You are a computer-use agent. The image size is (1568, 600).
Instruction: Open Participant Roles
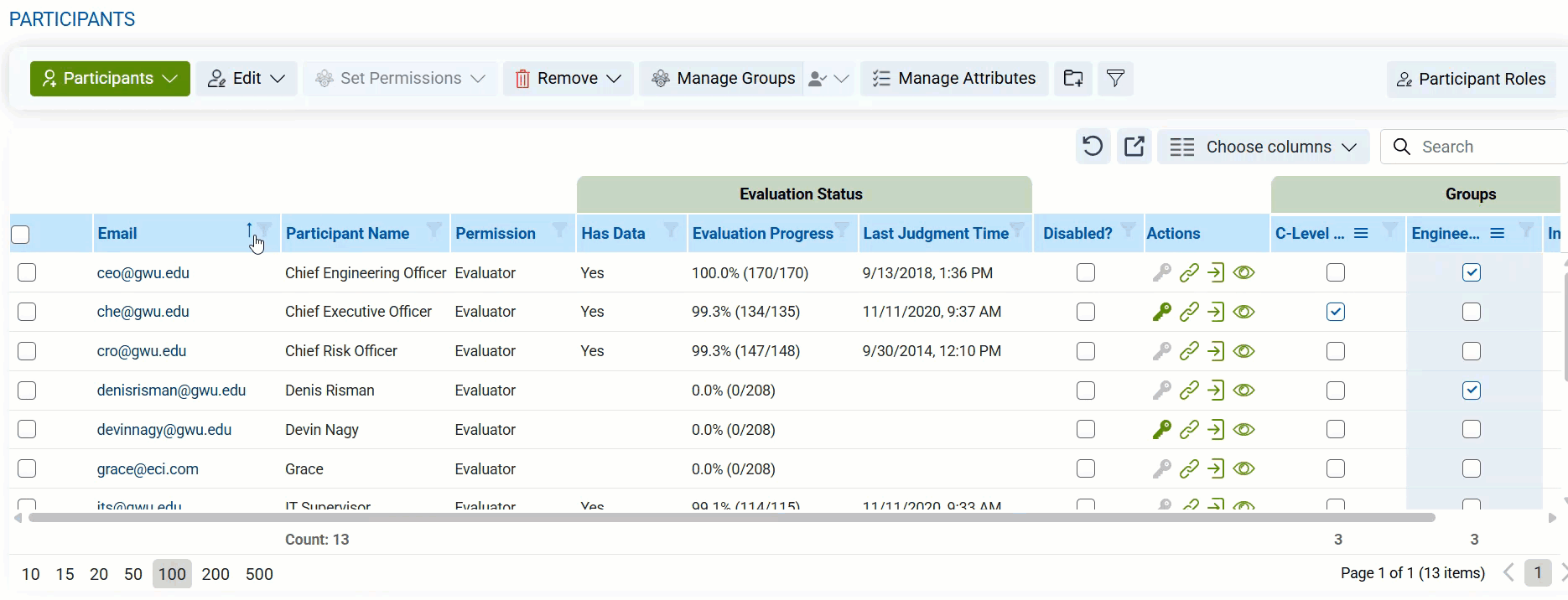[1471, 79]
